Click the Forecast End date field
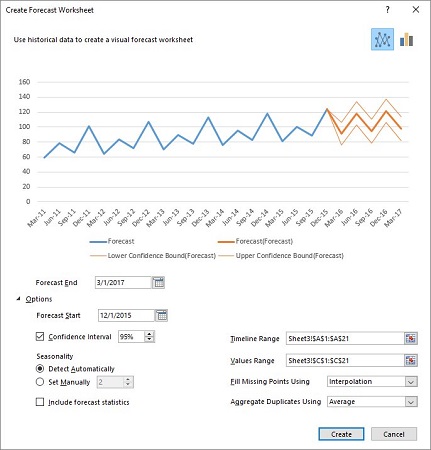431x450 pixels. 124,283
